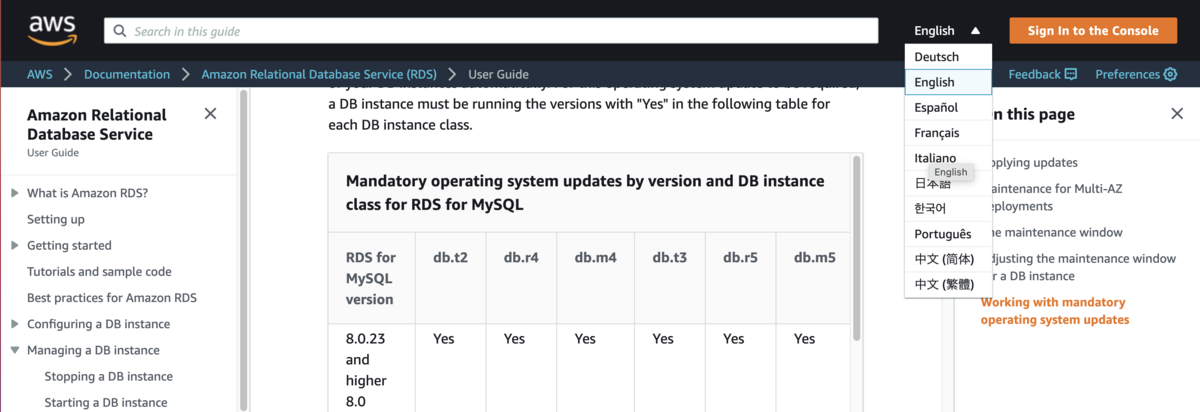Viewport: 1200px width, 412px height.
Task: Click the search magnifier icon
Action: point(120,31)
